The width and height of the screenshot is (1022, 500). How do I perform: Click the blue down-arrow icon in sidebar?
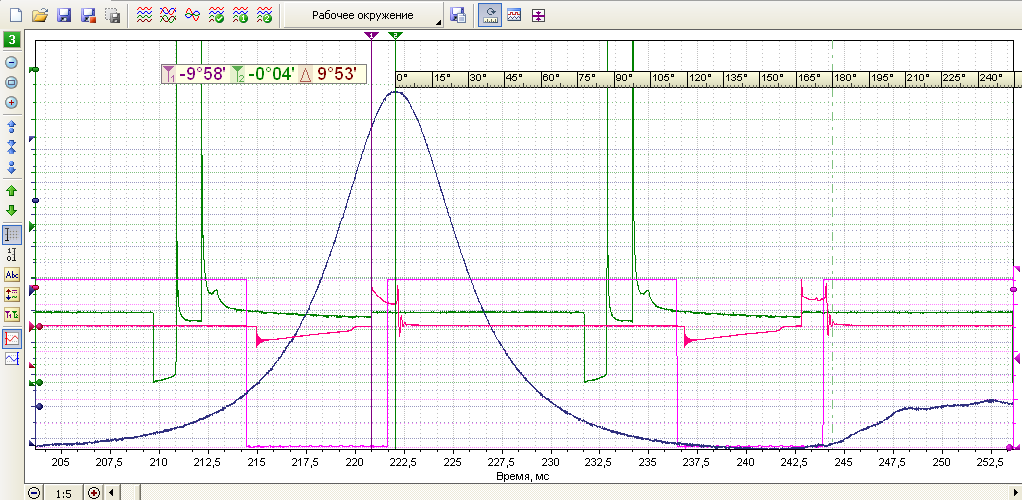coord(12,167)
